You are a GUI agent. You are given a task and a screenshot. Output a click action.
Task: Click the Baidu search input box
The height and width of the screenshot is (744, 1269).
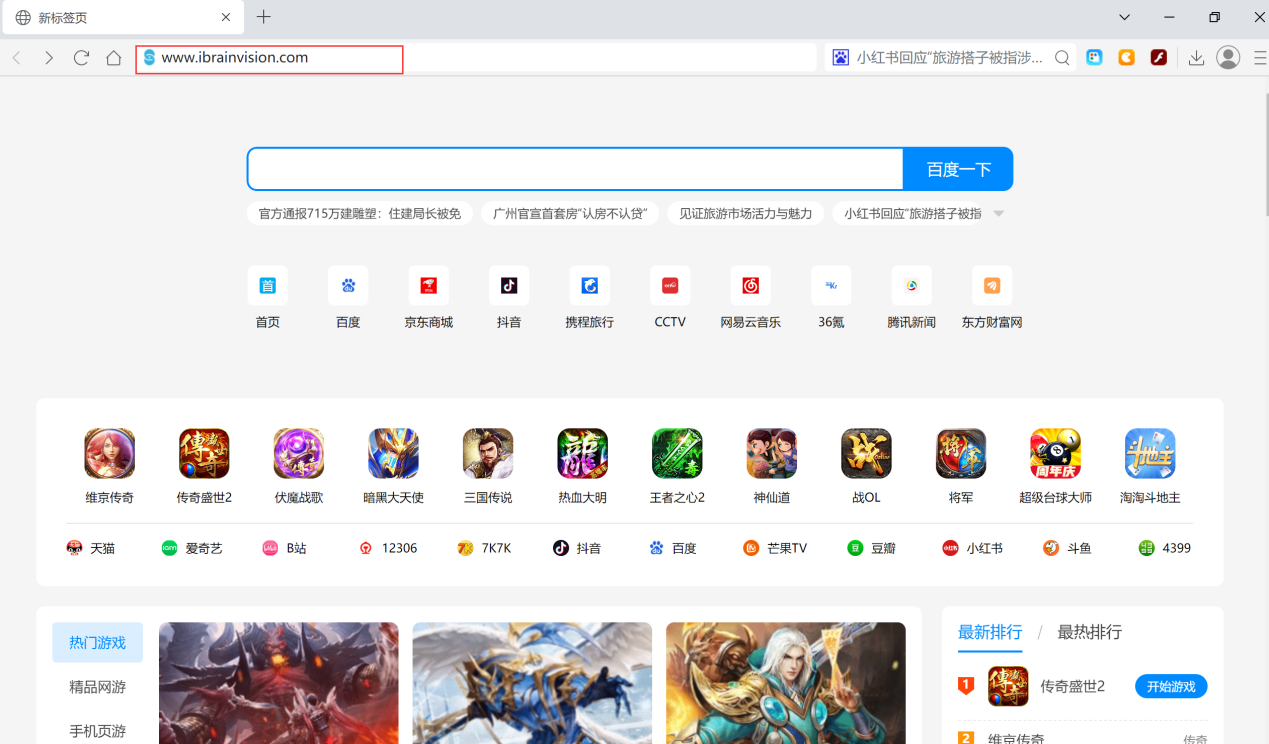click(x=575, y=169)
